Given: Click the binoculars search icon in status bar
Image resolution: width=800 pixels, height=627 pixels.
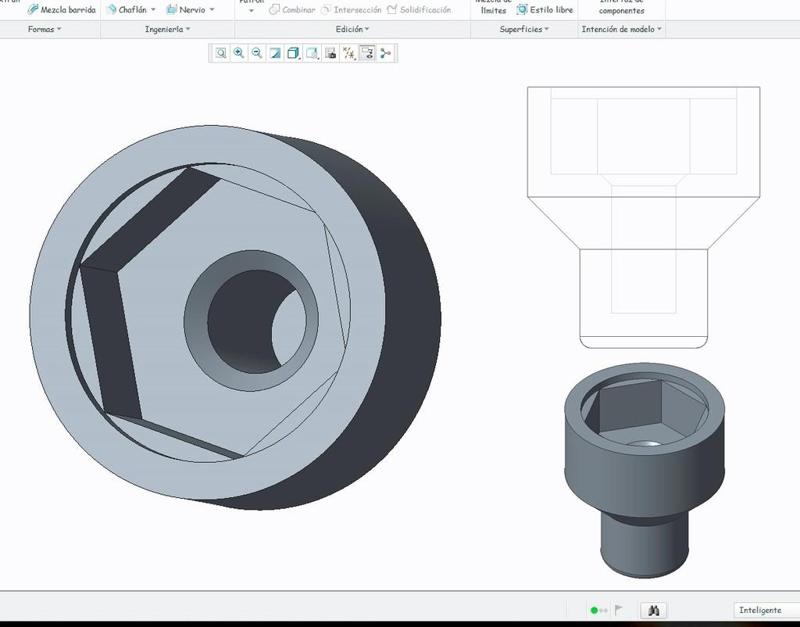Looking at the screenshot, I should [x=652, y=610].
